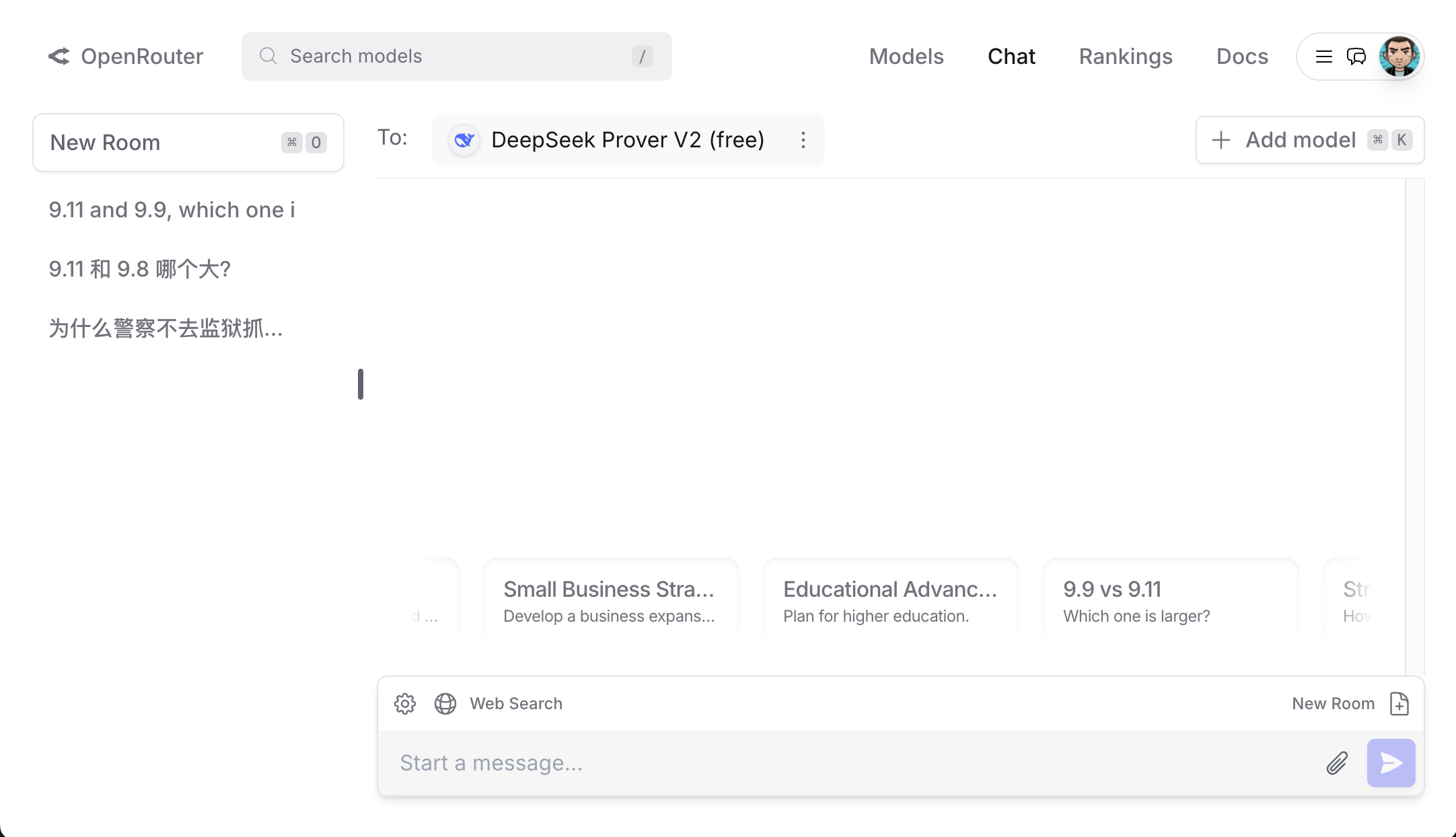Click the chat bubbles icon in header
This screenshot has width=1456, height=837.
[x=1356, y=57]
